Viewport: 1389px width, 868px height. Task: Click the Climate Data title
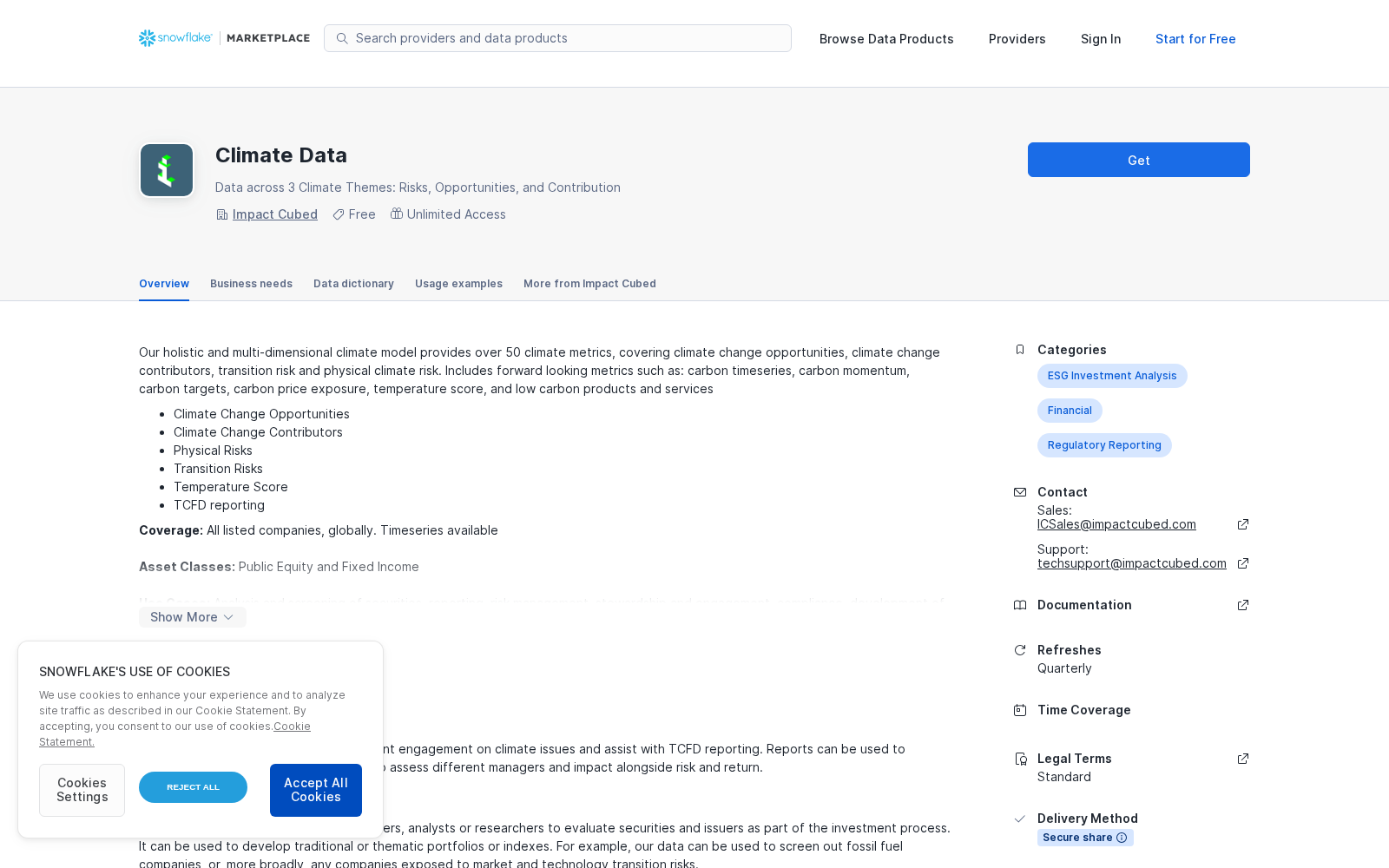[x=281, y=155]
